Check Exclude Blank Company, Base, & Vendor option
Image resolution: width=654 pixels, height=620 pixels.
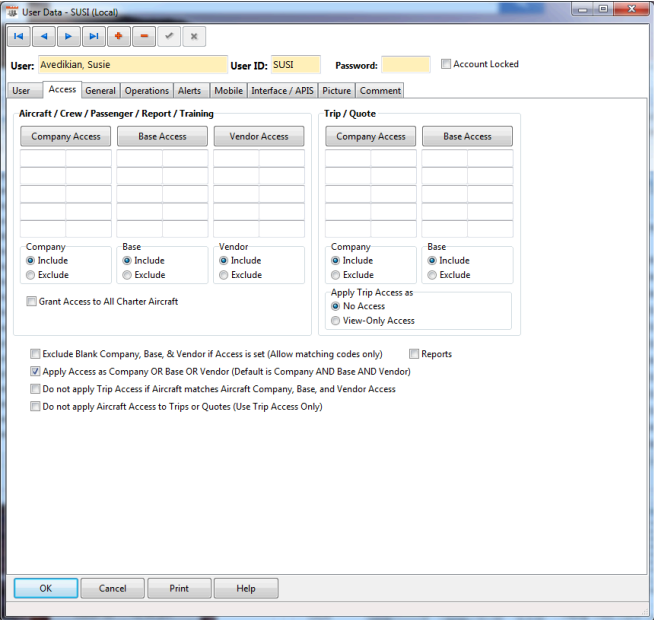[x=35, y=354]
